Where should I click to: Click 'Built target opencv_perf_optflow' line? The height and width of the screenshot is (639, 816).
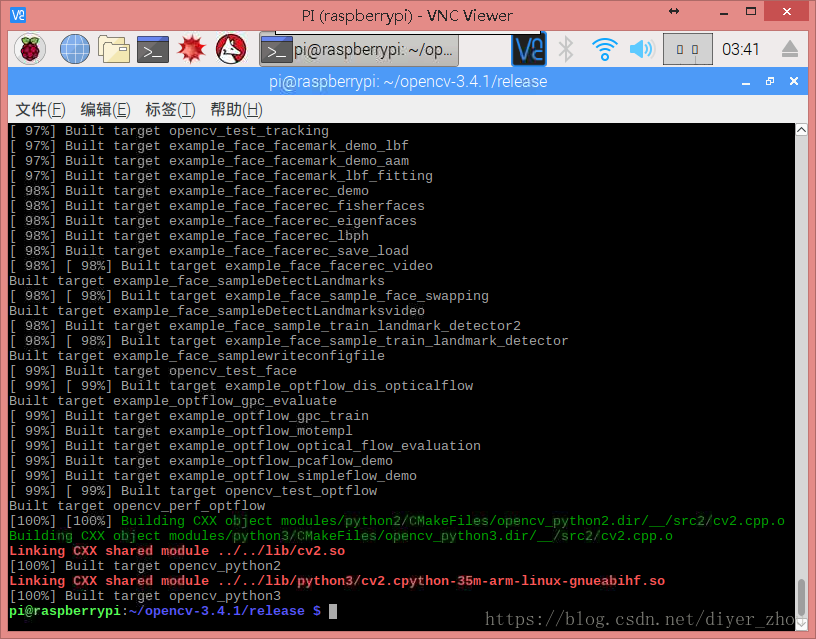(137, 506)
